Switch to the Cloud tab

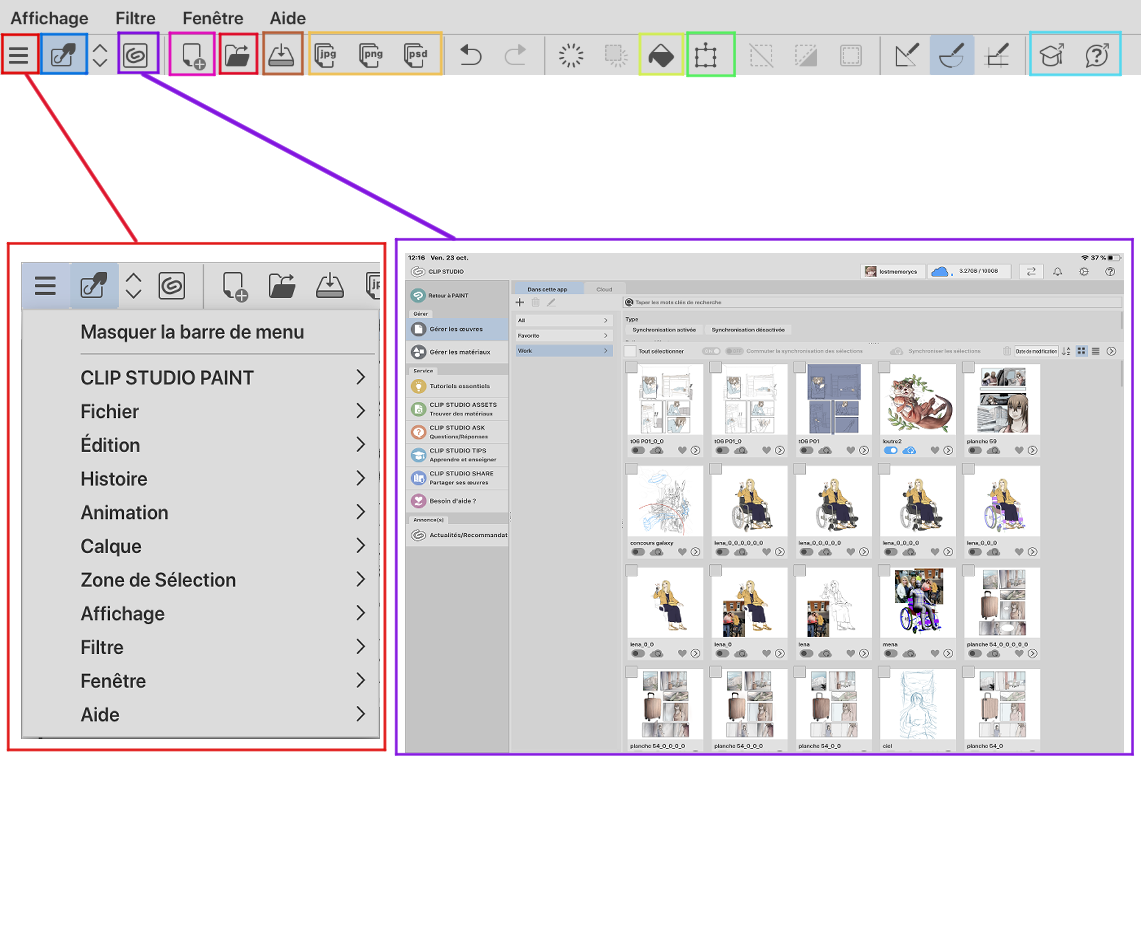tap(604, 289)
